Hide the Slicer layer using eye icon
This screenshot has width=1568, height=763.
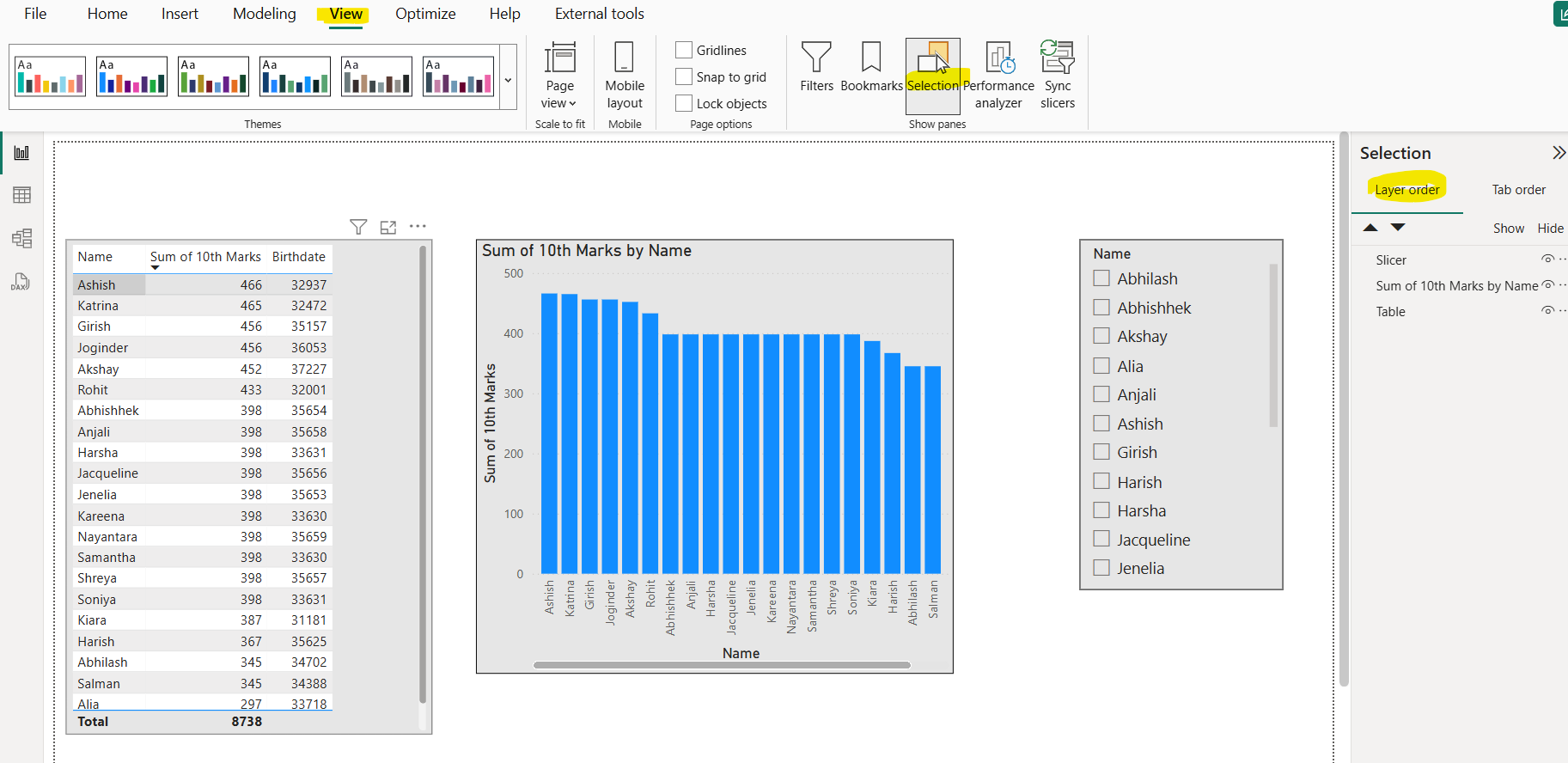click(x=1547, y=259)
